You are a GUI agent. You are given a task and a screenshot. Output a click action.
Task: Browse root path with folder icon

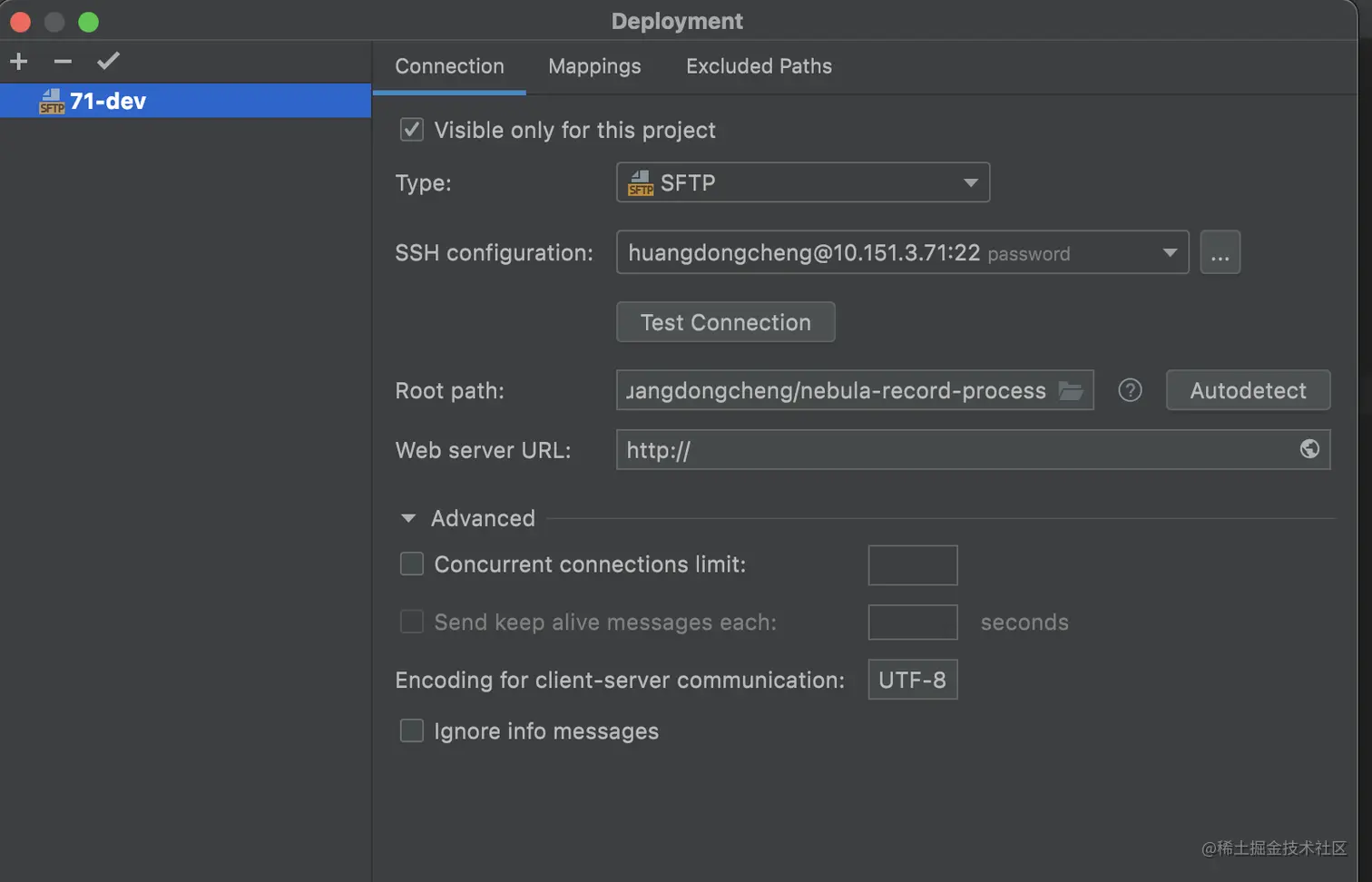[x=1071, y=391]
